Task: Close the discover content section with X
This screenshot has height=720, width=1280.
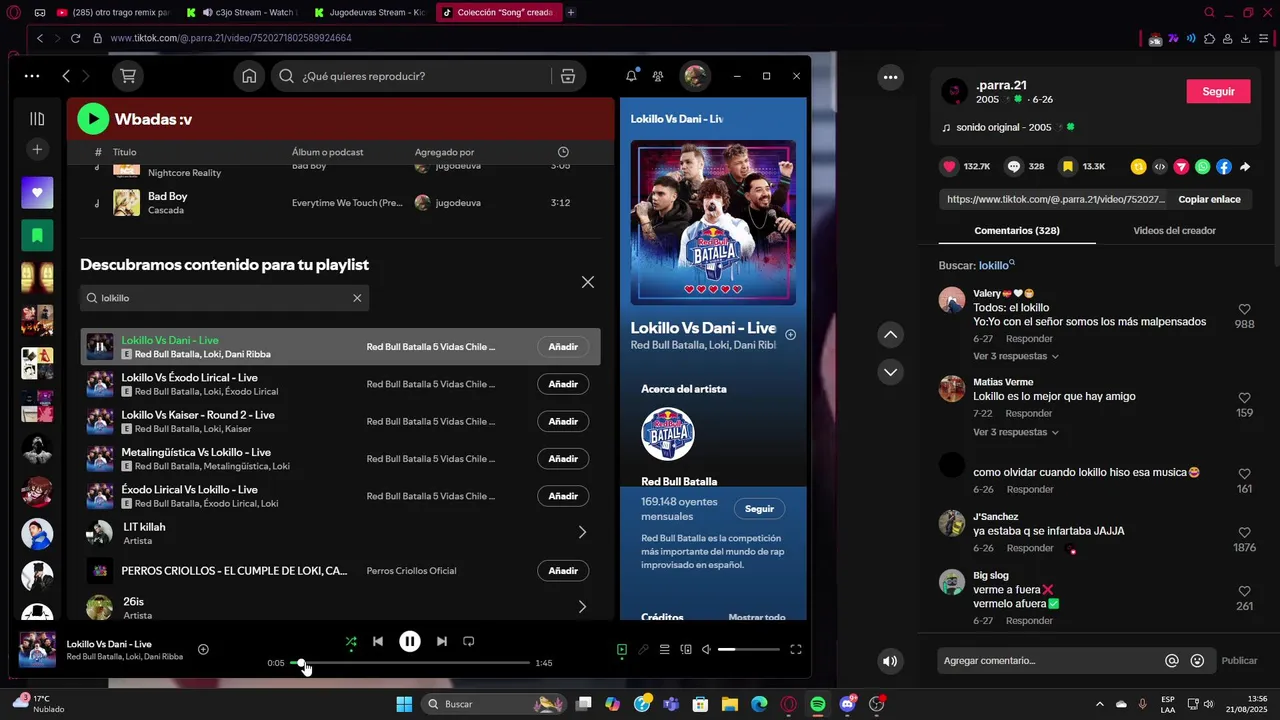Action: click(588, 282)
